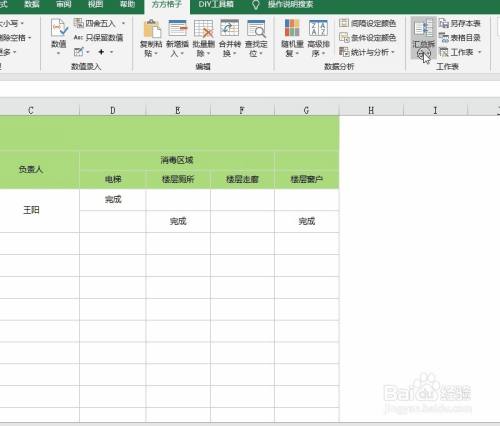Open the 统计与分析 dropdown
This screenshot has width=500, height=426.
pos(367,52)
